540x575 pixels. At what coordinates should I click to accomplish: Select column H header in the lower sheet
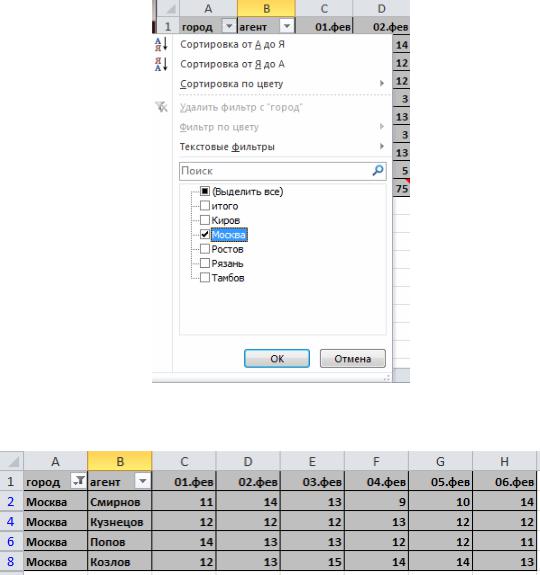[504, 461]
